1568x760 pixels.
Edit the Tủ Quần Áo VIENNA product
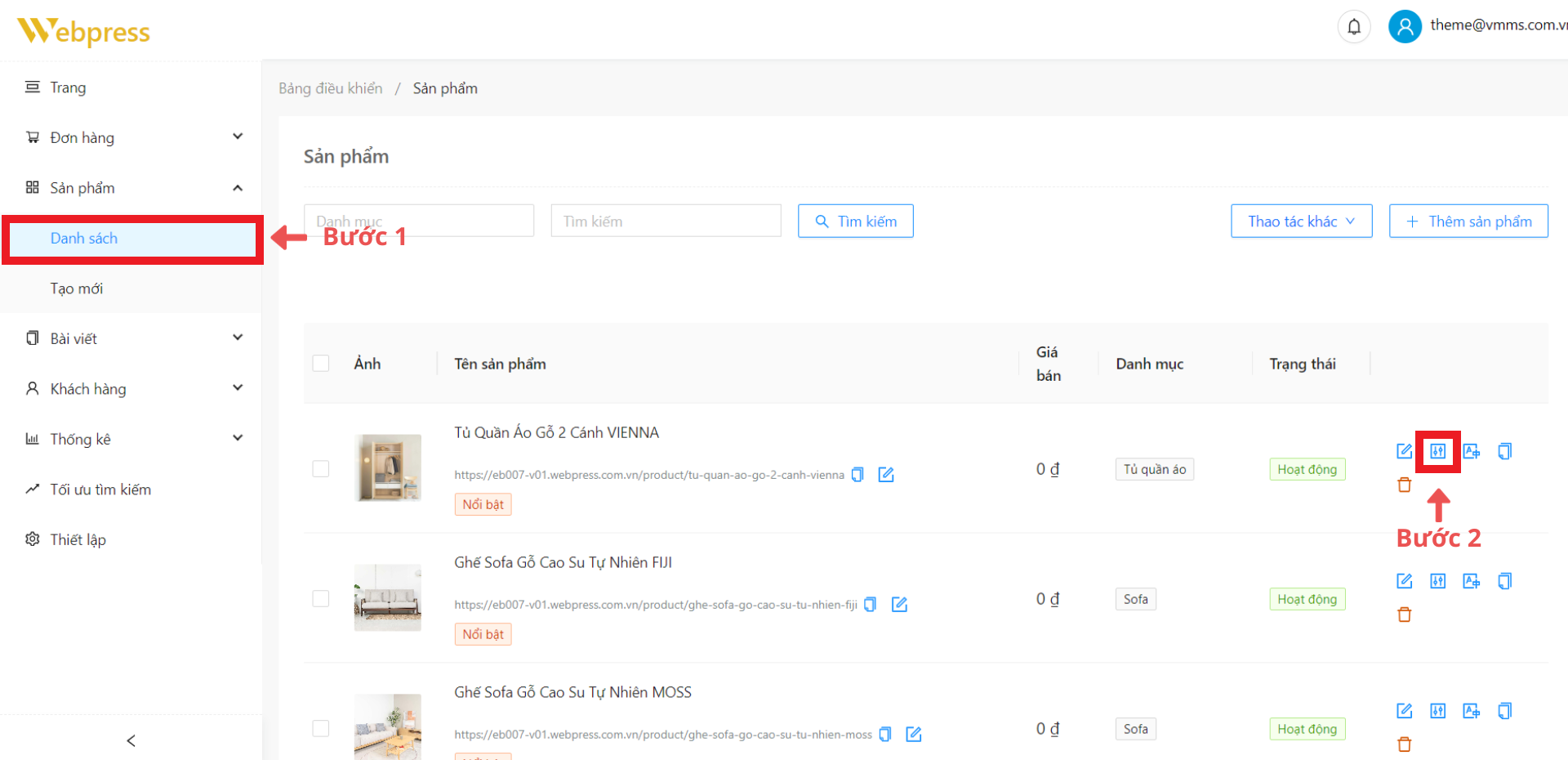pos(1404,451)
